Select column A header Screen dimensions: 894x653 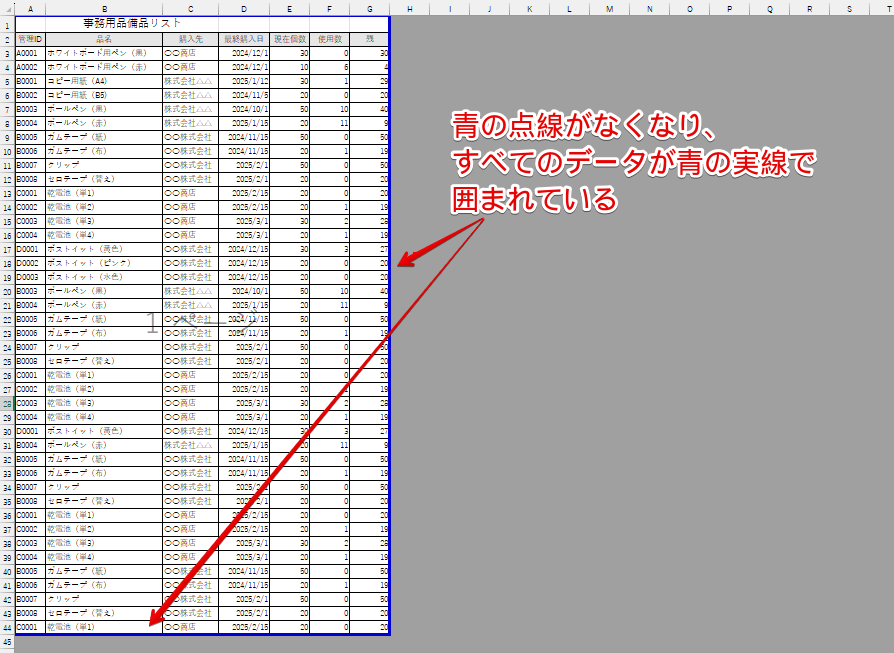coord(30,8)
